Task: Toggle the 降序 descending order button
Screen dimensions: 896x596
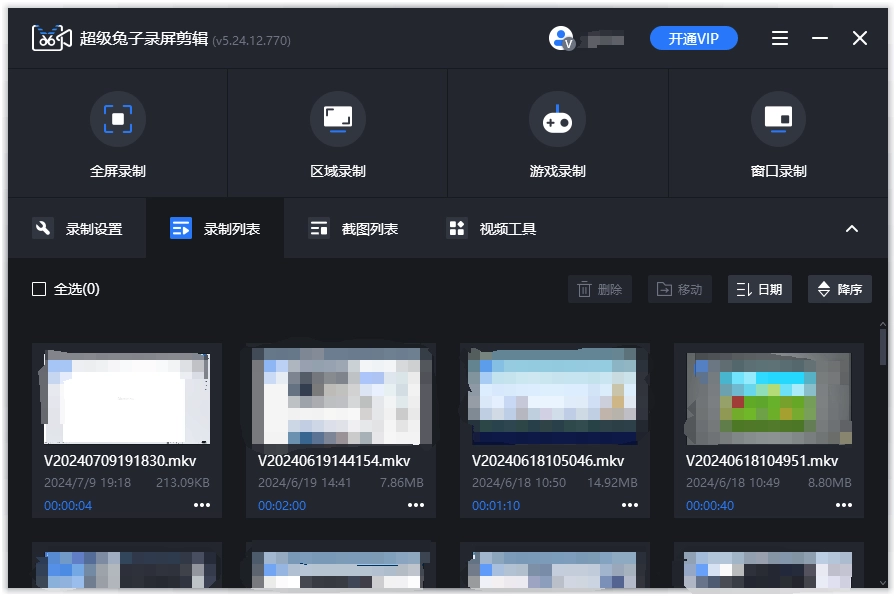Action: (839, 289)
